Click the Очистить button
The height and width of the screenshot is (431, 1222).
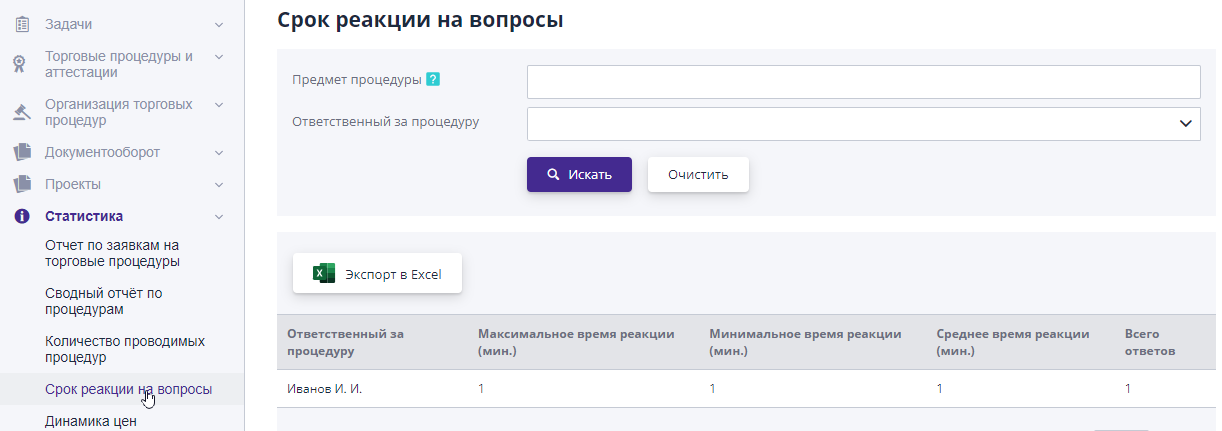click(x=698, y=175)
